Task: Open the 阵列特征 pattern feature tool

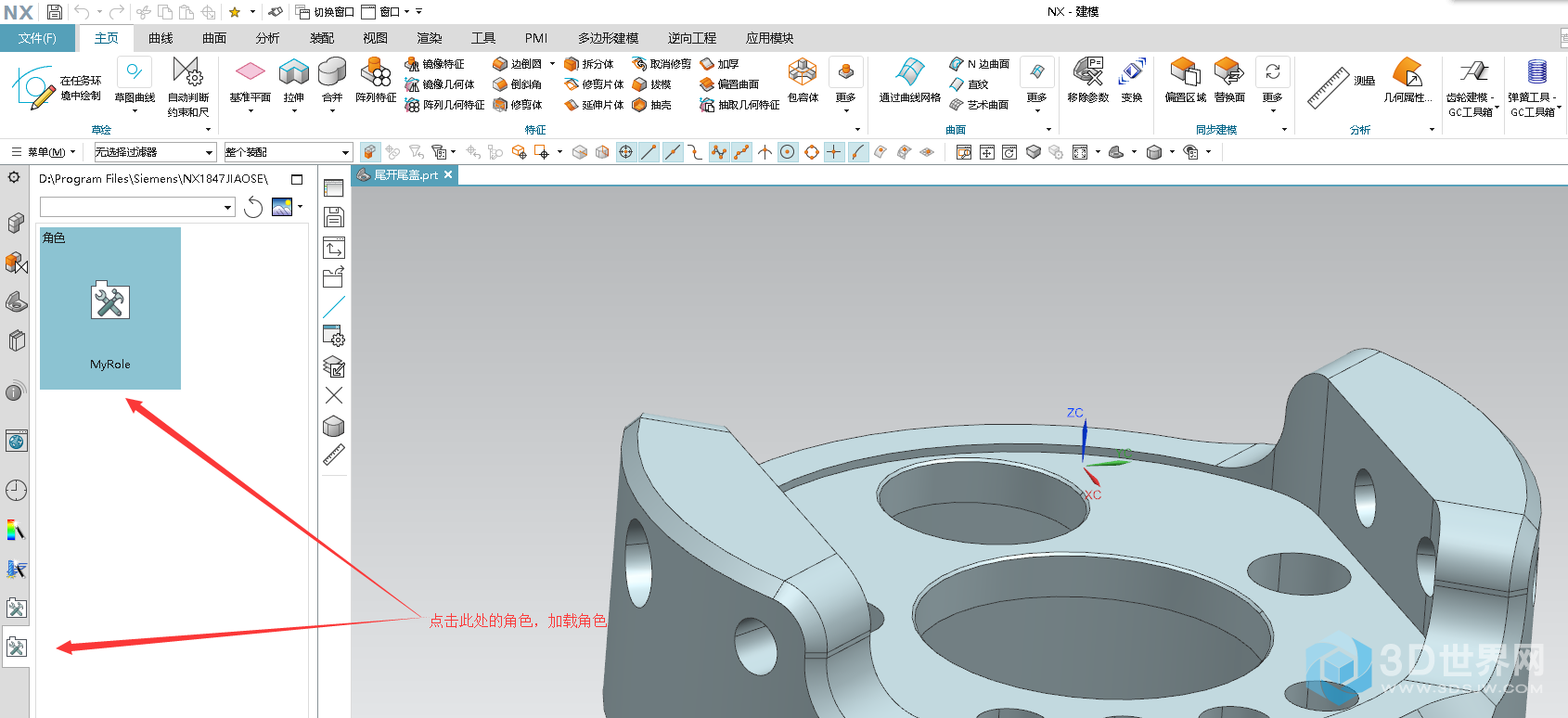Action: [376, 81]
